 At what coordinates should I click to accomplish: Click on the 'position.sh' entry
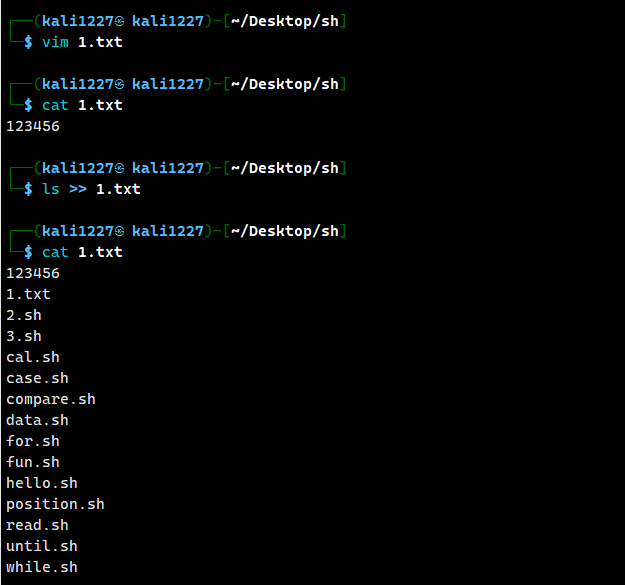pyautogui.click(x=55, y=505)
